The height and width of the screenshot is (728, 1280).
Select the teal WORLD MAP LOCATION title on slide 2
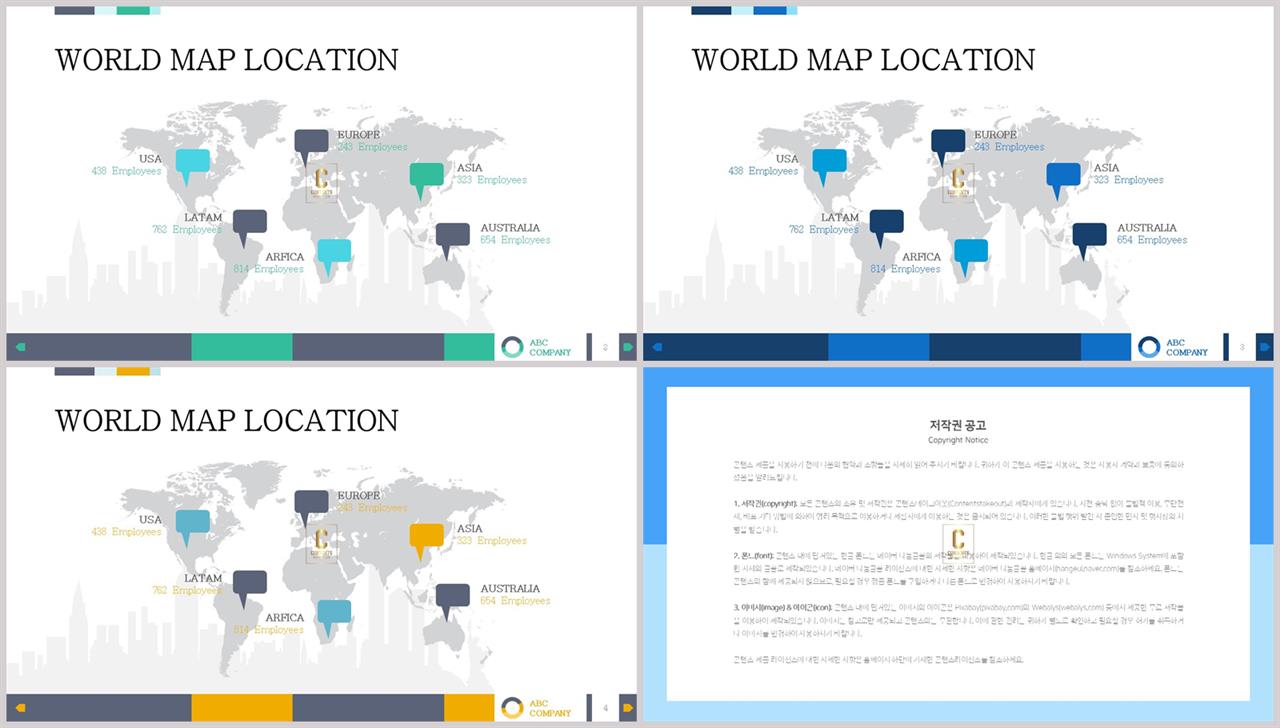[226, 60]
